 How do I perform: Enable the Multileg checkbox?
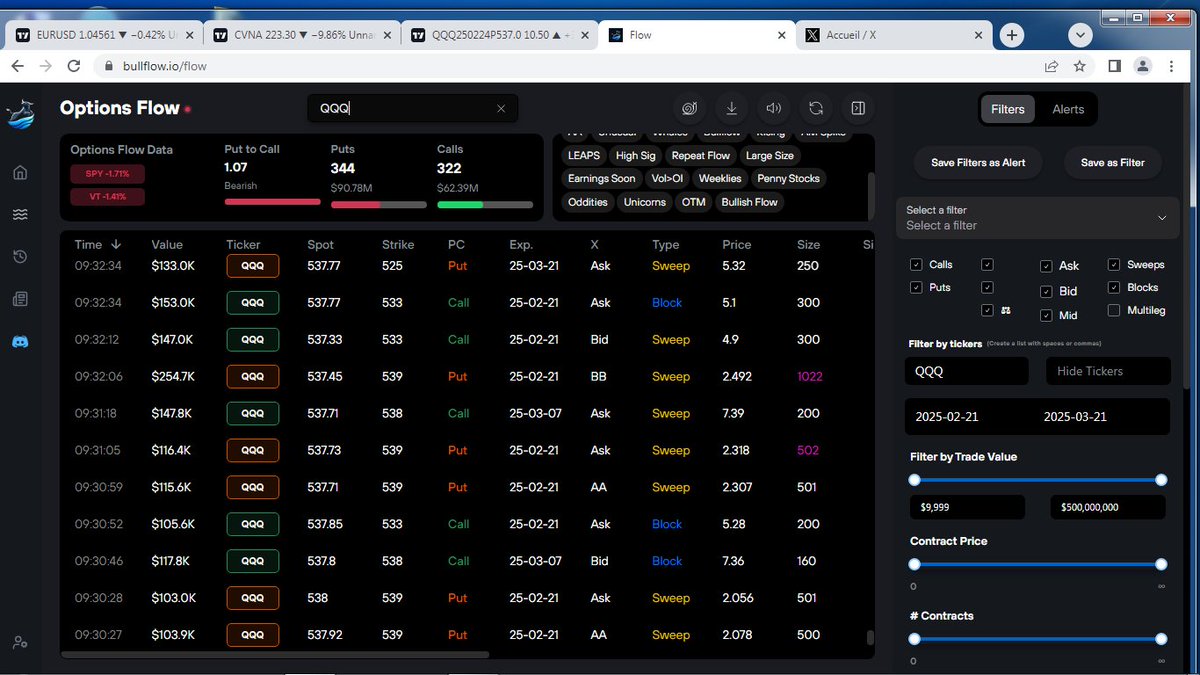1114,311
